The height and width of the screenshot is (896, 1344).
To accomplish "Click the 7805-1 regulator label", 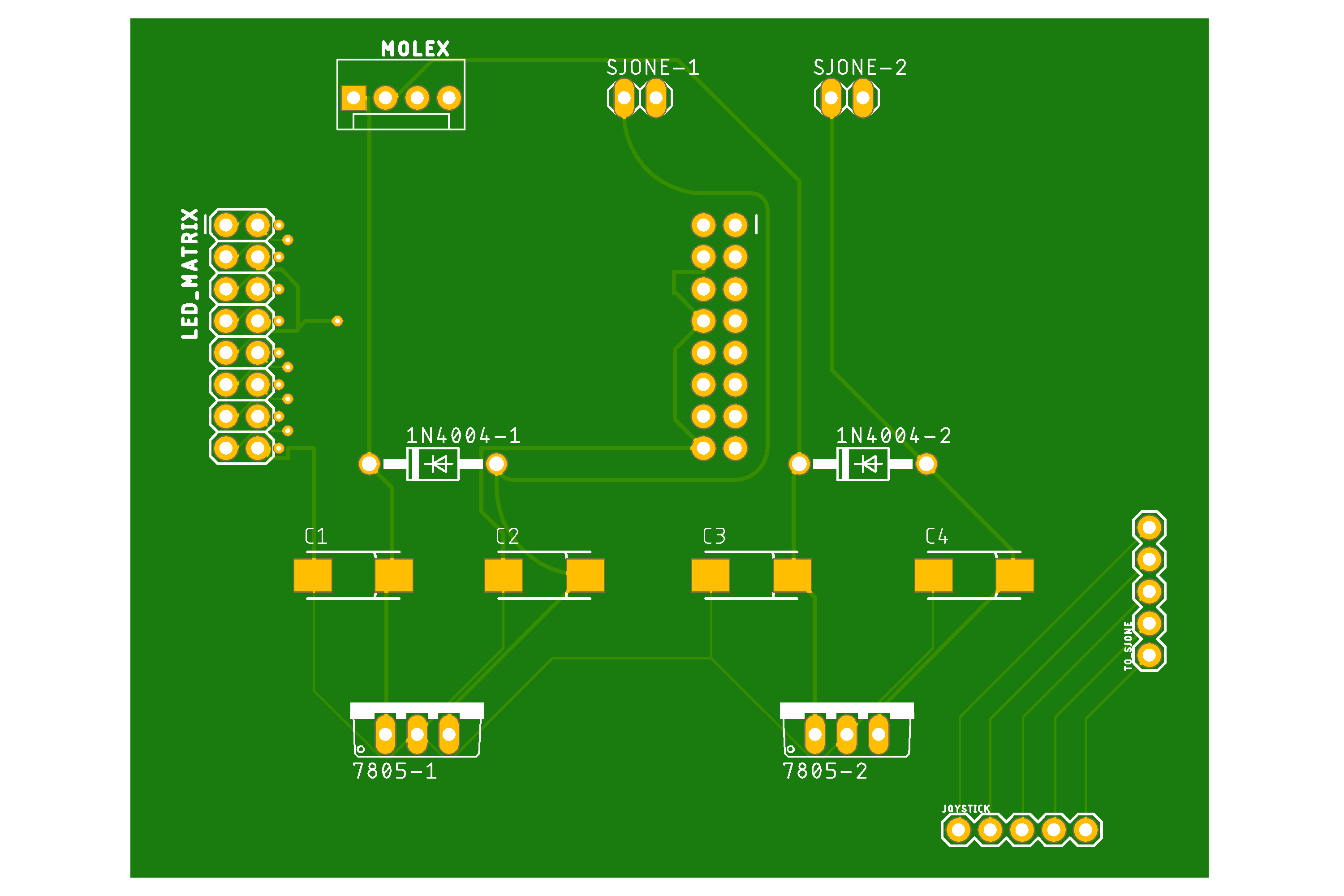I will tap(395, 771).
